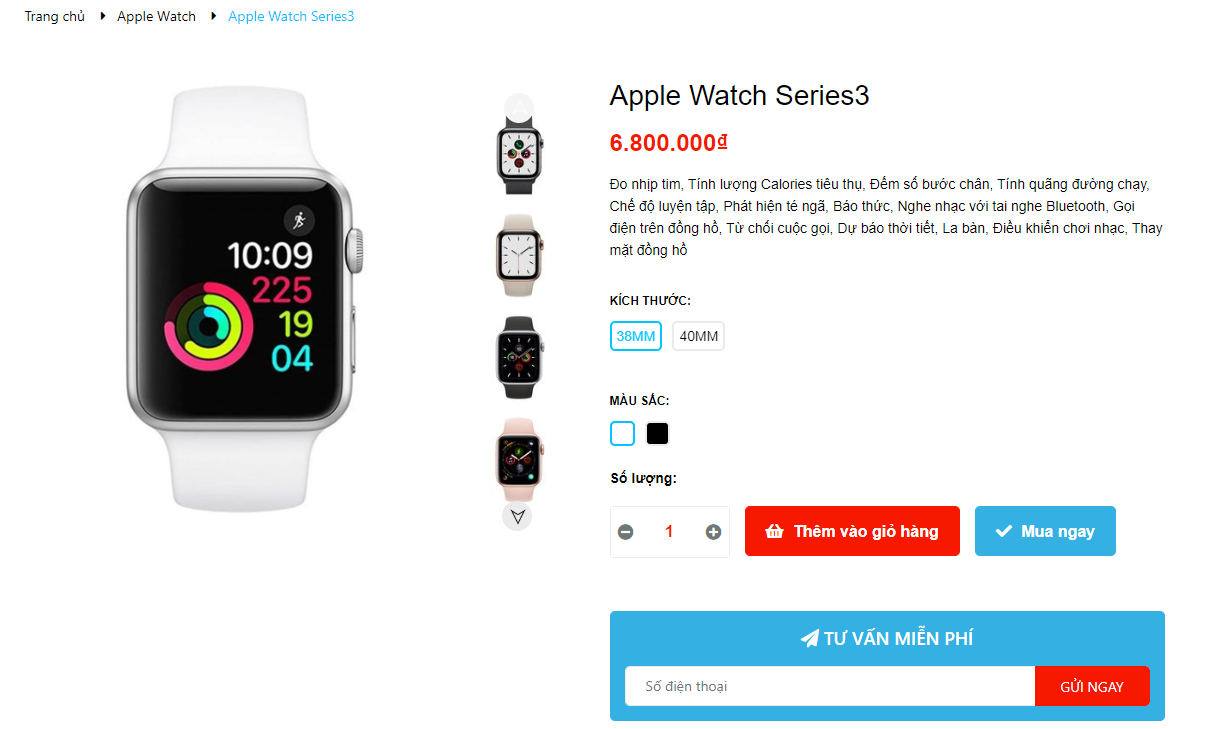Click the minus icon to decrease quantity

point(626,532)
